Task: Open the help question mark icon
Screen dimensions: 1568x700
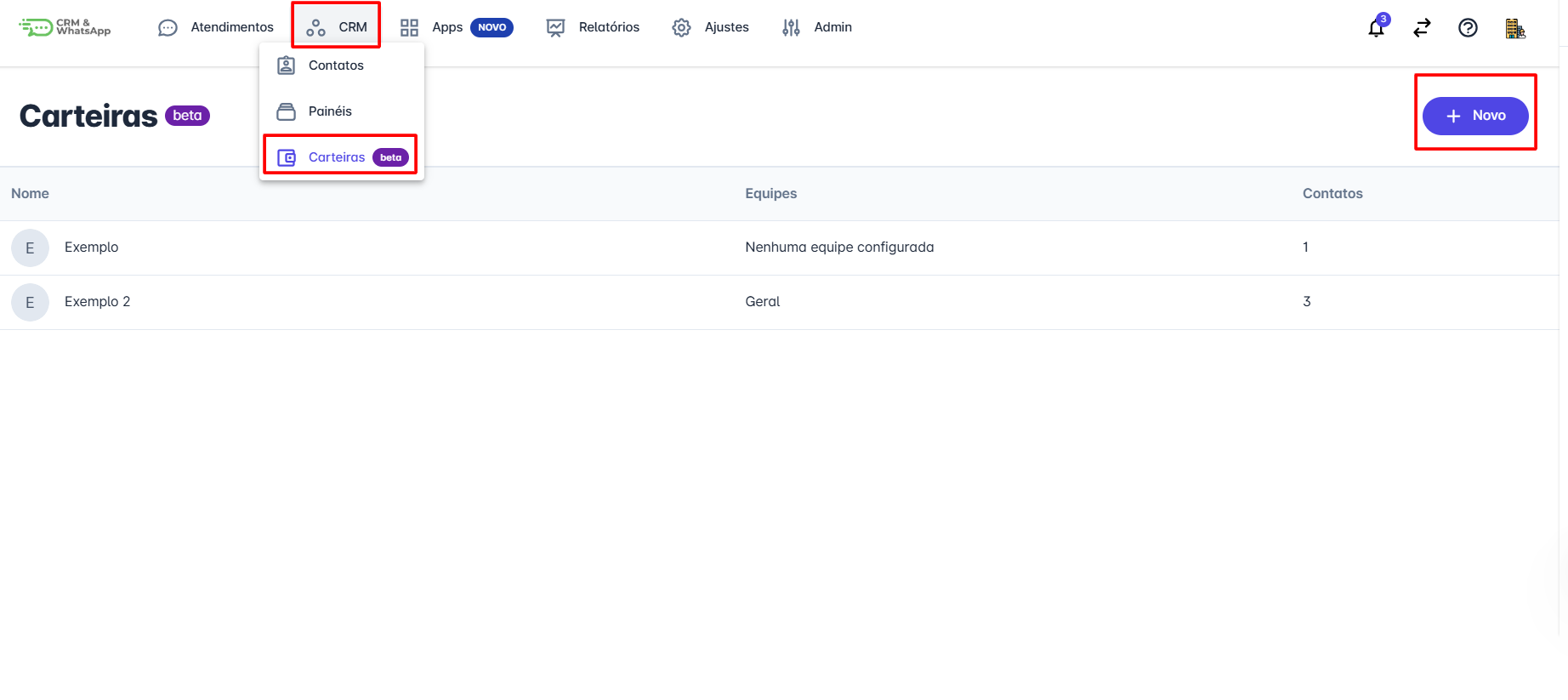Action: point(1468,28)
